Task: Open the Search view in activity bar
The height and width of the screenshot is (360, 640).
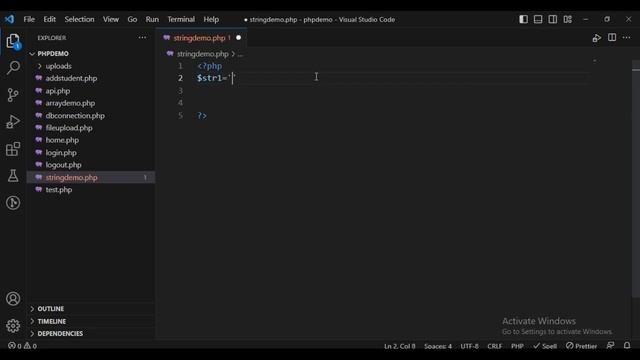Action: pyautogui.click(x=13, y=68)
